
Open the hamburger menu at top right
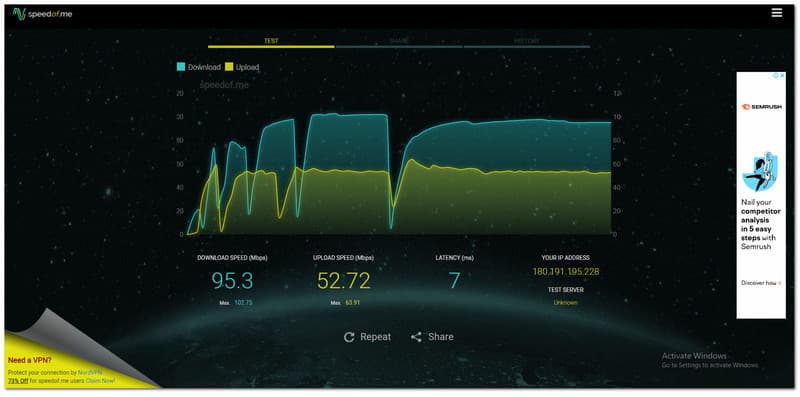click(777, 13)
